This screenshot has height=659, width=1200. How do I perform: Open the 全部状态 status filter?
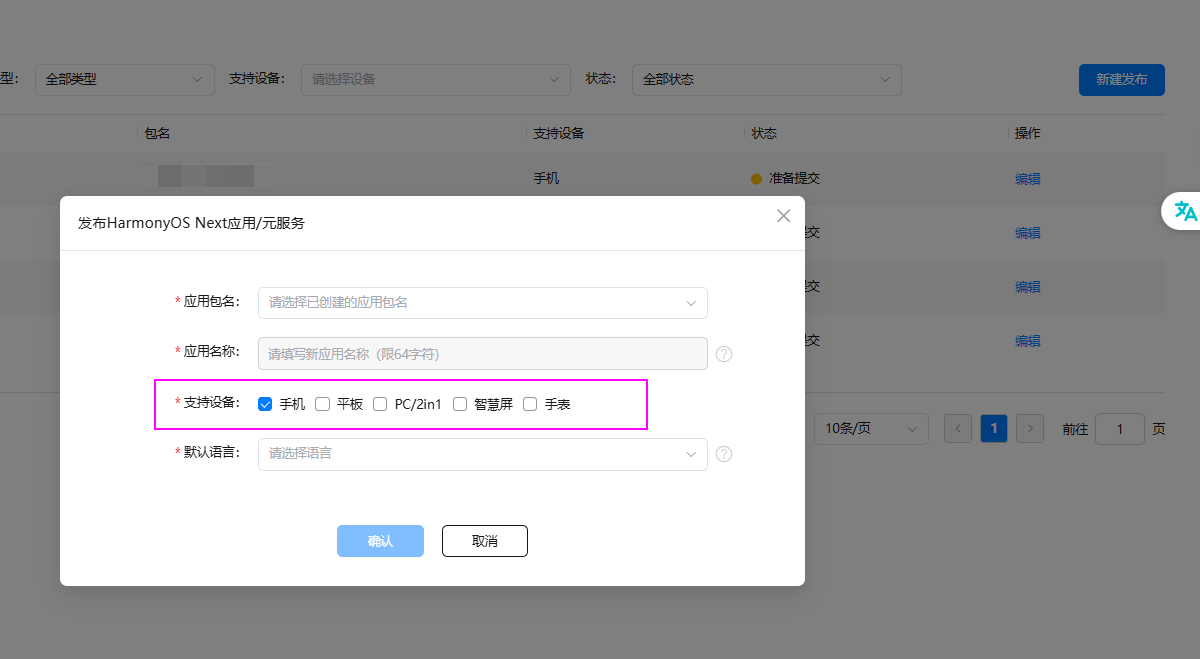tap(766, 80)
